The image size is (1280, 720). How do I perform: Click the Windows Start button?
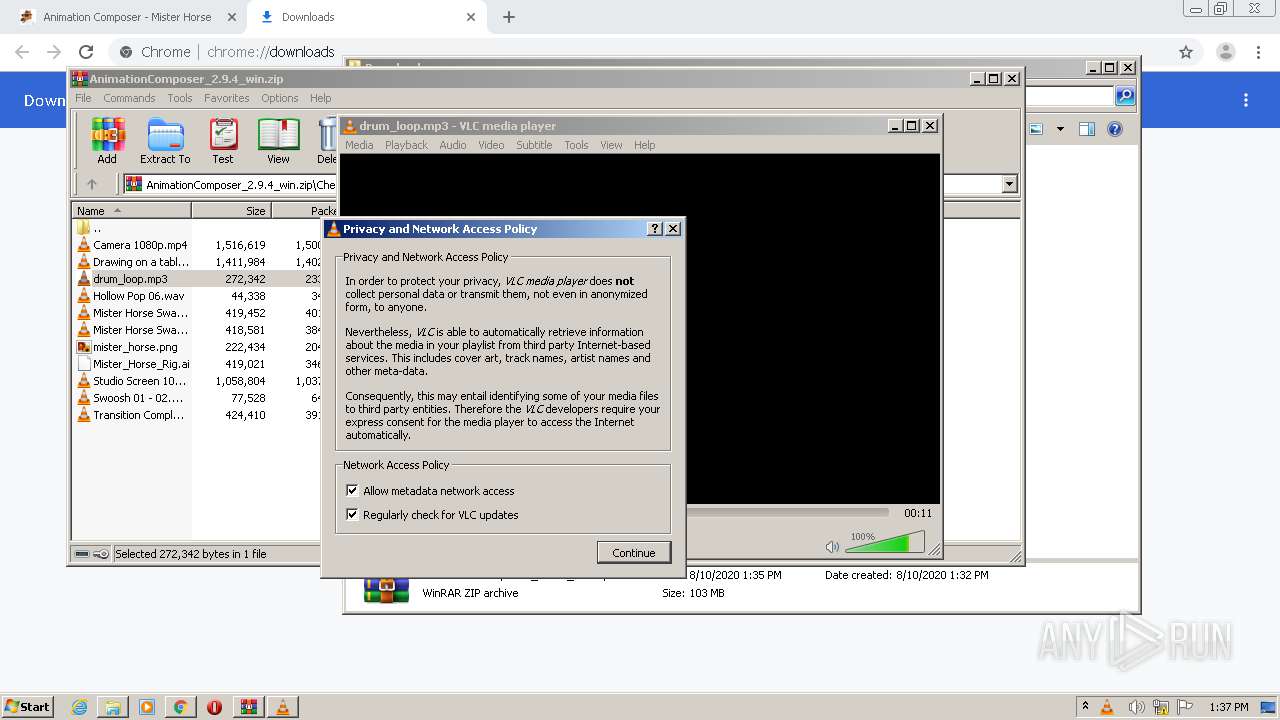[x=28, y=707]
